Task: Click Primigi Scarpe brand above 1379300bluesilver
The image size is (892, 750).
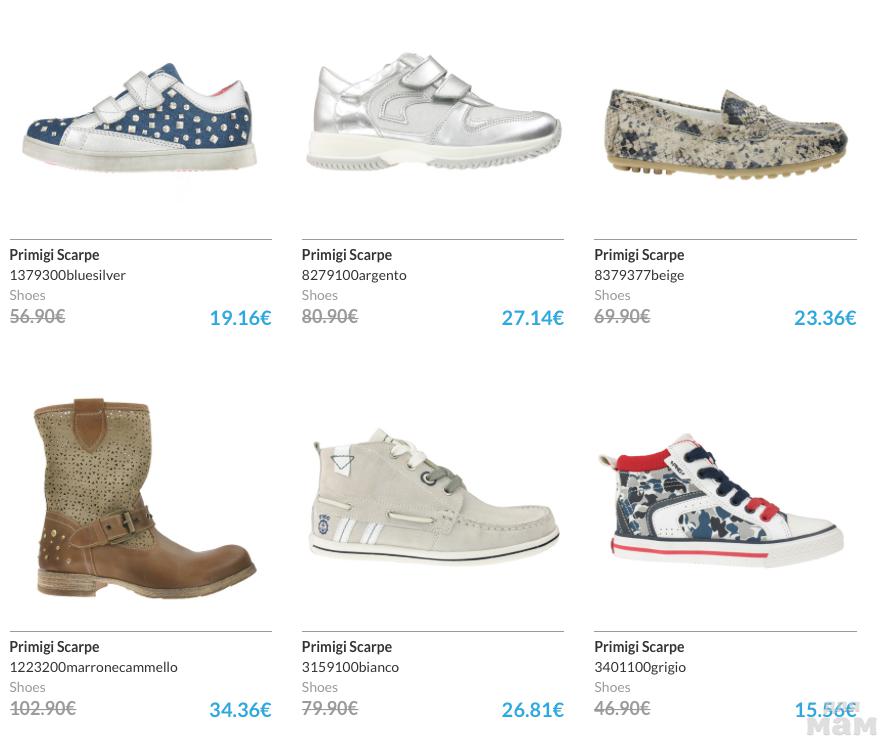Action: [x=55, y=255]
